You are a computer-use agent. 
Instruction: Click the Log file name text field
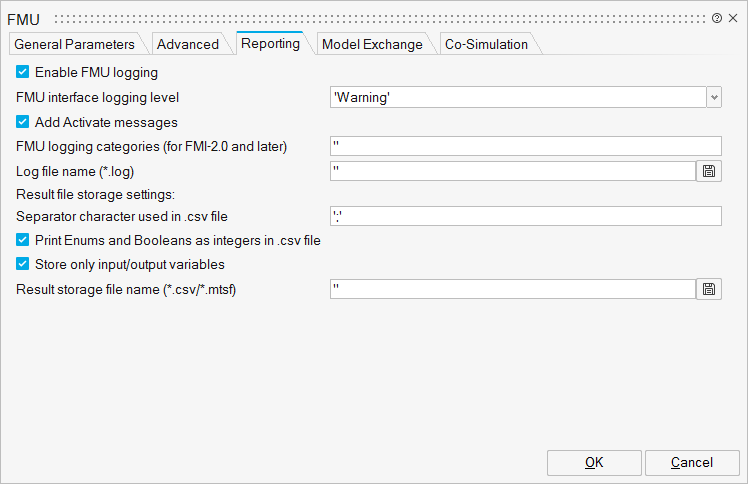pyautogui.click(x=512, y=171)
